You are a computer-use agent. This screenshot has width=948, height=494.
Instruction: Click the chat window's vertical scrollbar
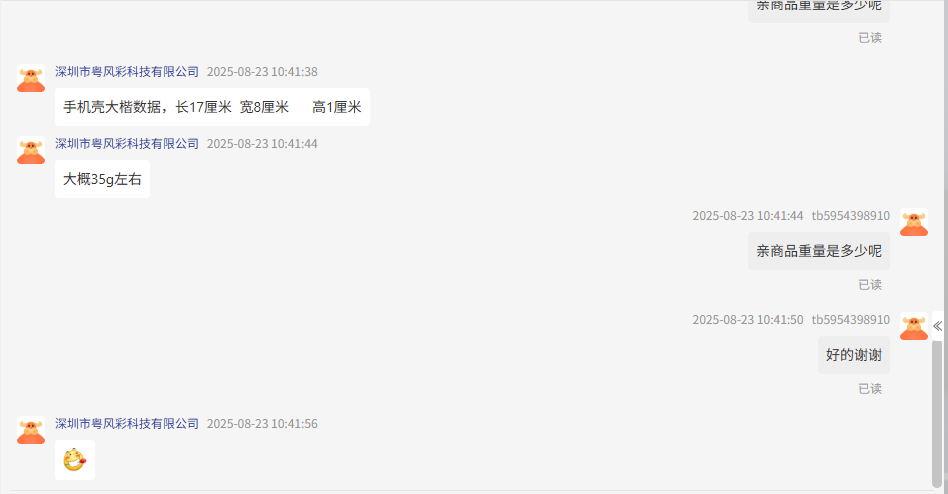pyautogui.click(x=937, y=414)
